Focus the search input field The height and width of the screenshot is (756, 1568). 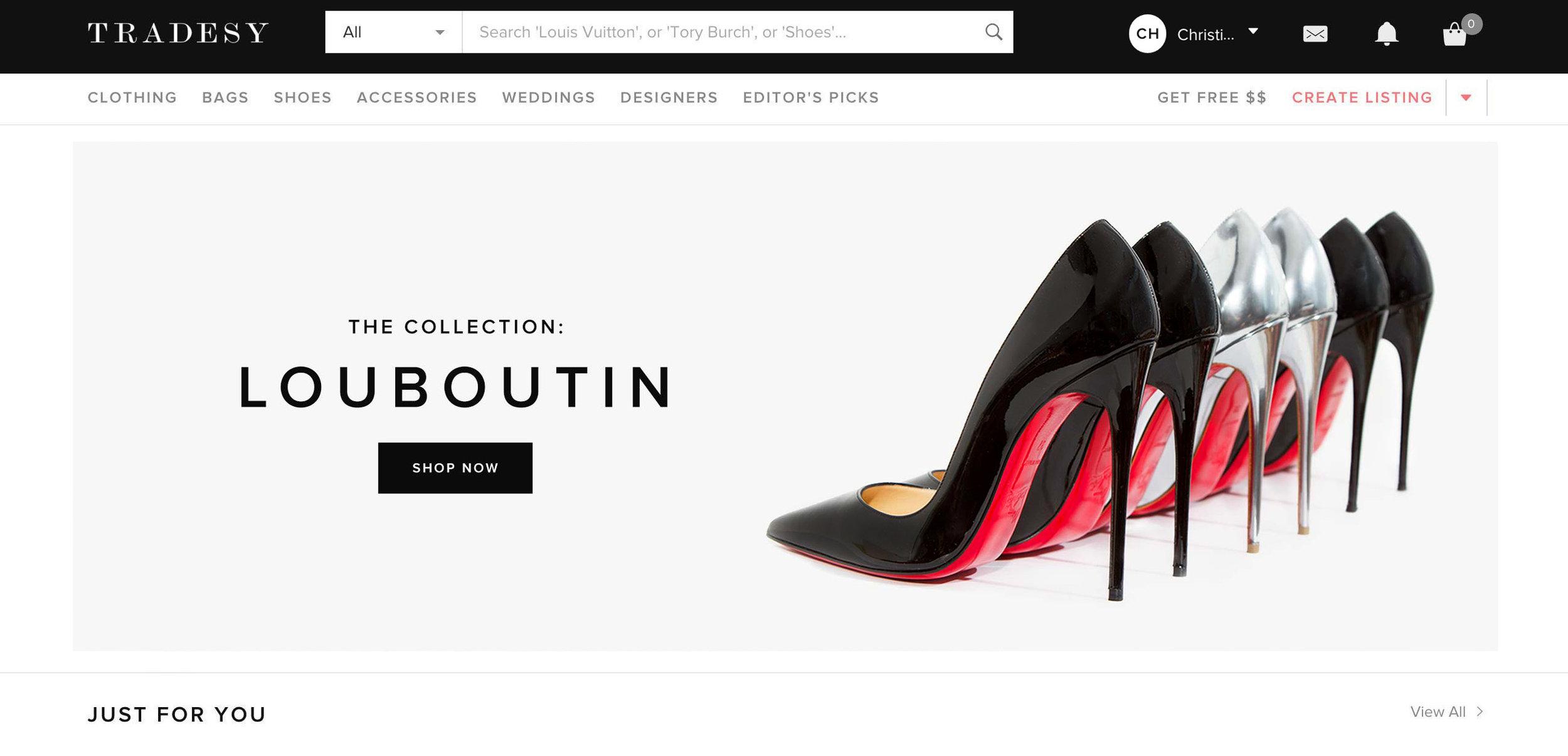[721, 32]
